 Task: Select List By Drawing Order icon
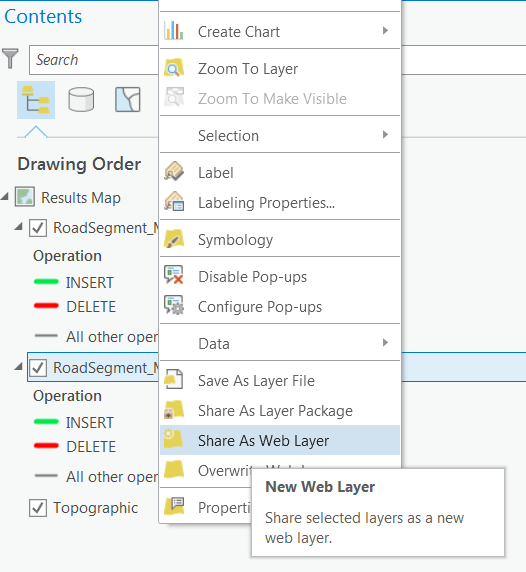[x=36, y=100]
